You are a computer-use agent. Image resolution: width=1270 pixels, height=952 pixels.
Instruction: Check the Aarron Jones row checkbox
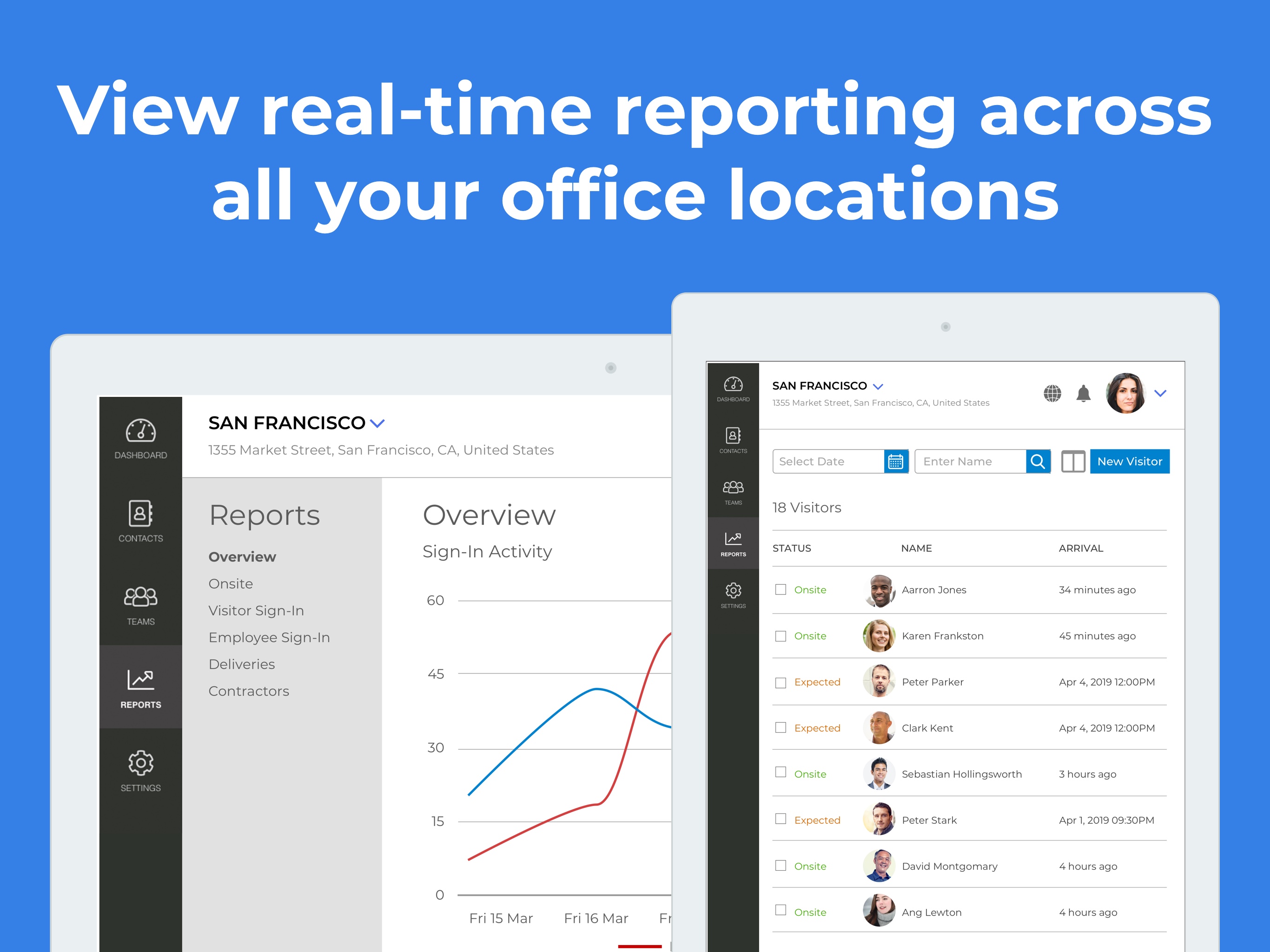pos(780,590)
